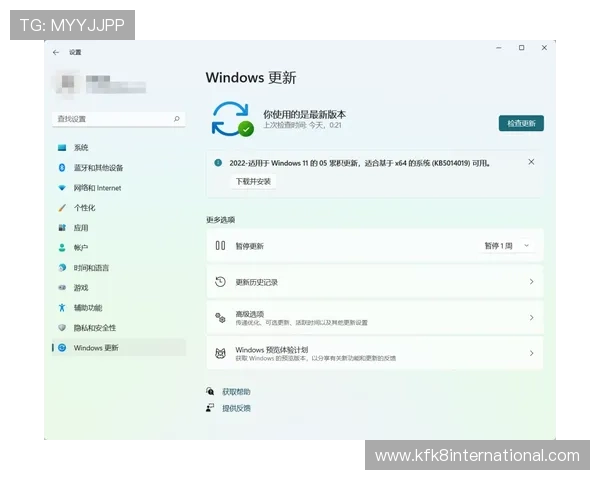Click the paintbrush icon beside 个性化

point(62,208)
